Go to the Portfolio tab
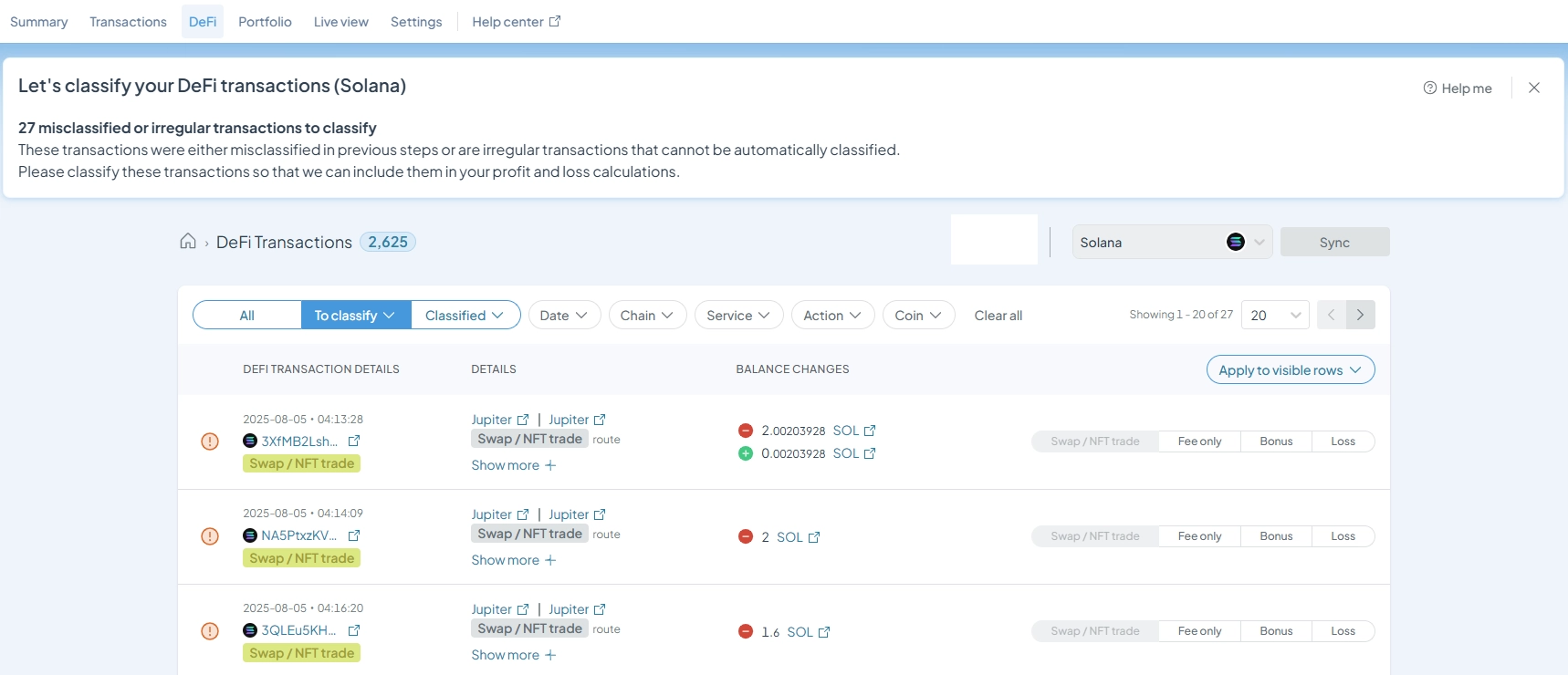Image resolution: width=1568 pixels, height=675 pixels. [265, 22]
